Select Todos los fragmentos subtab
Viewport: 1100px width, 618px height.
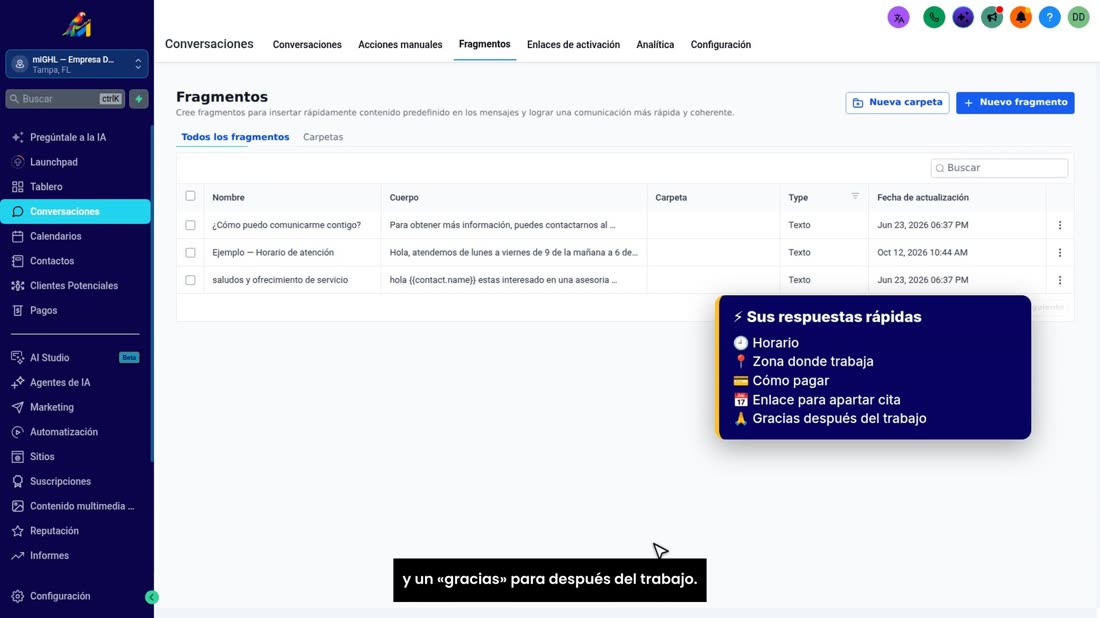pyautogui.click(x=235, y=137)
